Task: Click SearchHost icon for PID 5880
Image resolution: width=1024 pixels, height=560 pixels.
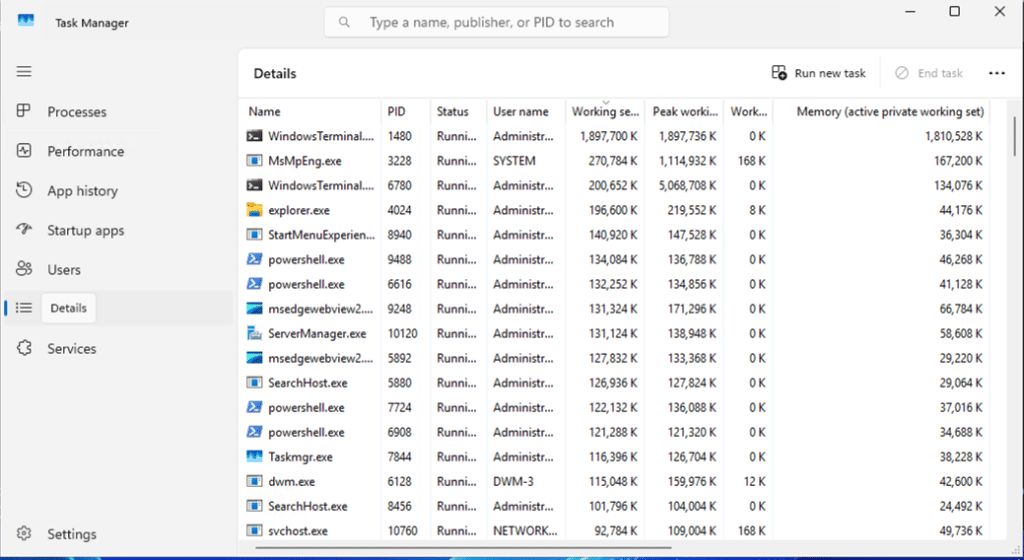Action: point(254,382)
